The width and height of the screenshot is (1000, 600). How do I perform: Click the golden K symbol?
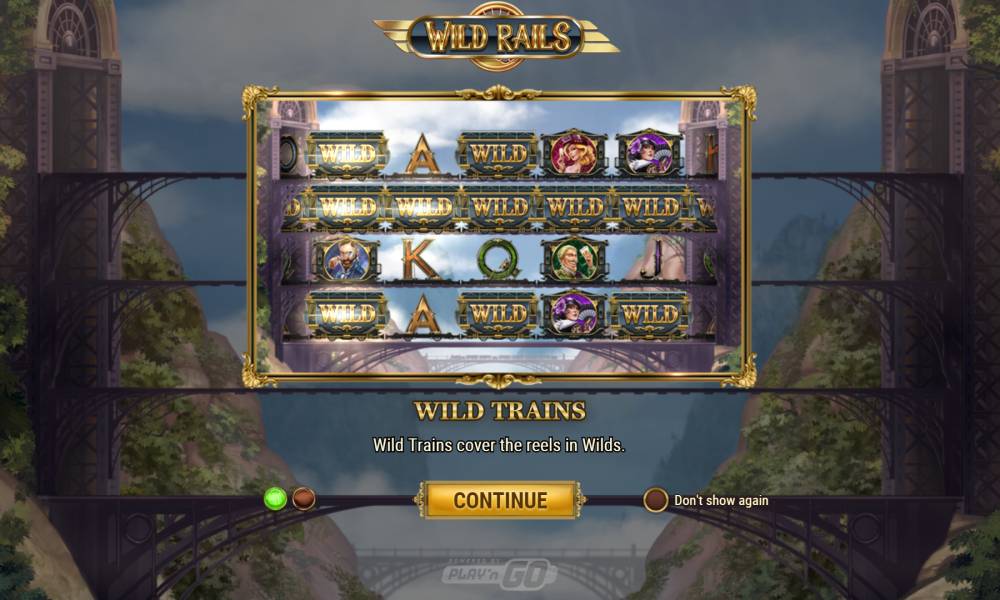point(420,260)
